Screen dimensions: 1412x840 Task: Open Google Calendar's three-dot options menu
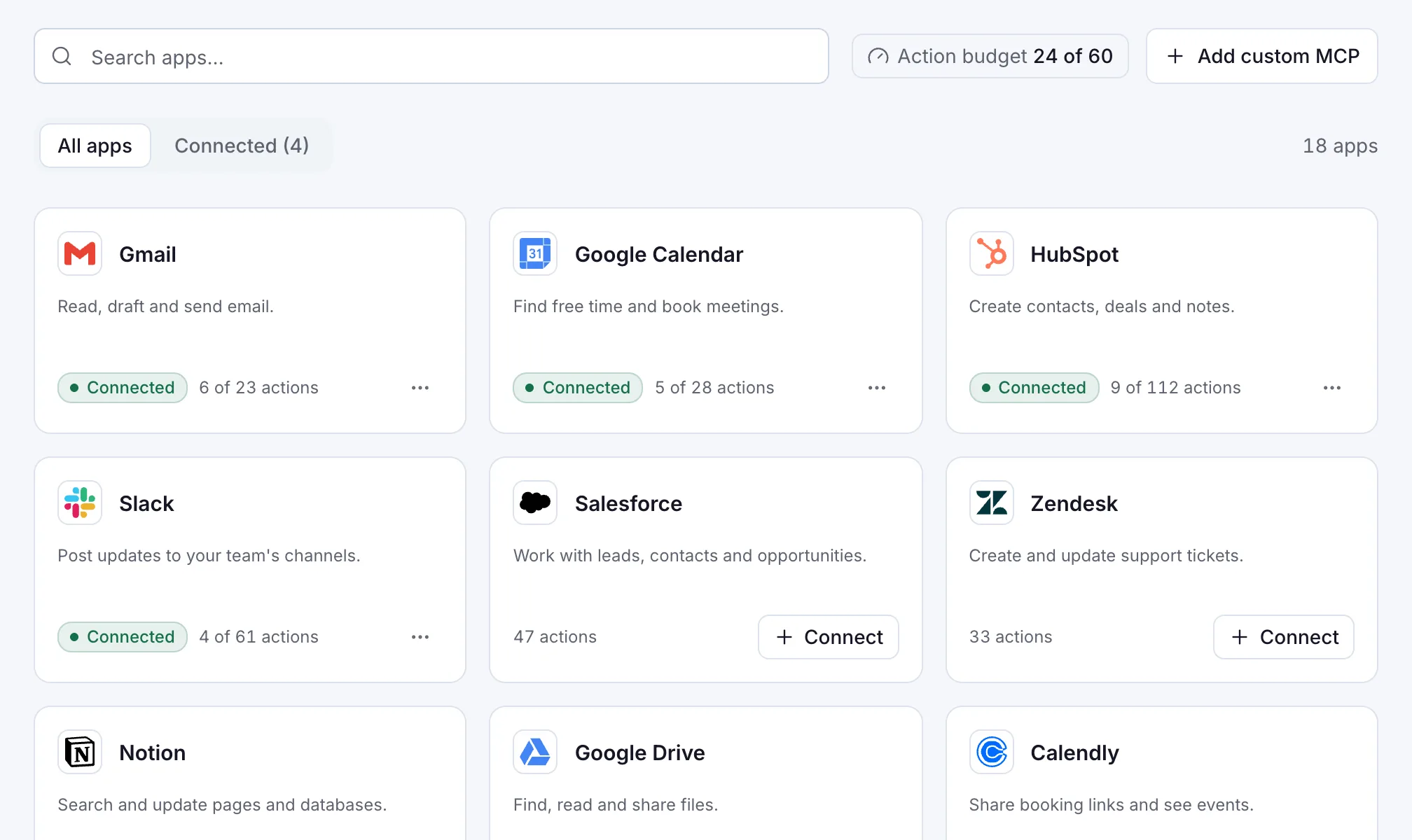tap(877, 388)
